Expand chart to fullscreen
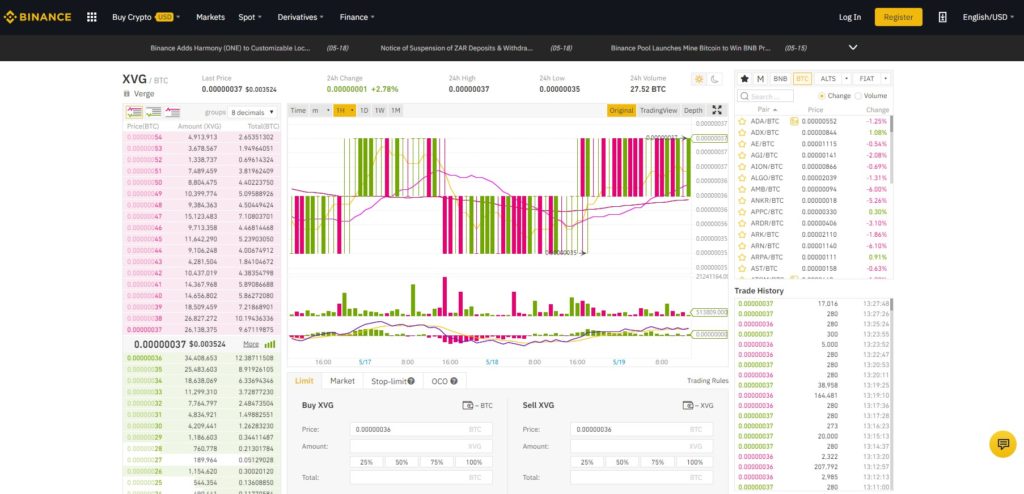Image resolution: width=1024 pixels, height=494 pixels. tap(717, 110)
